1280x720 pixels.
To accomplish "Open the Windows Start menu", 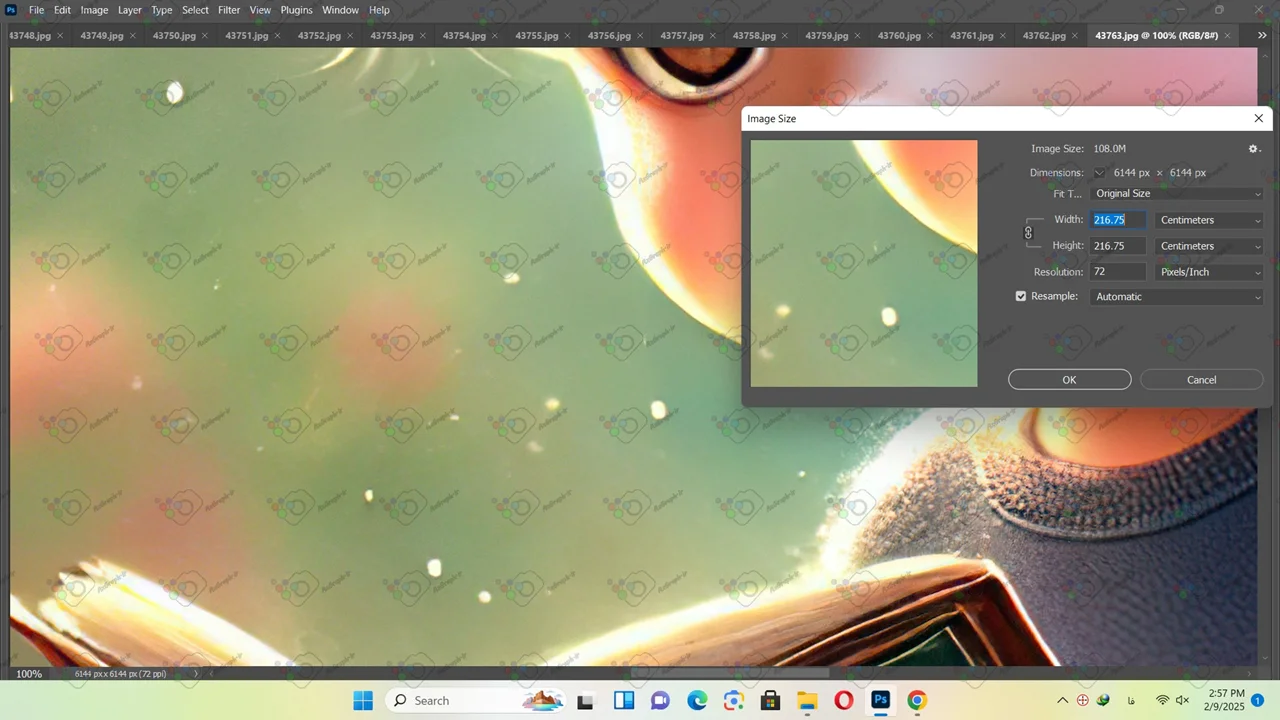I will (x=363, y=700).
